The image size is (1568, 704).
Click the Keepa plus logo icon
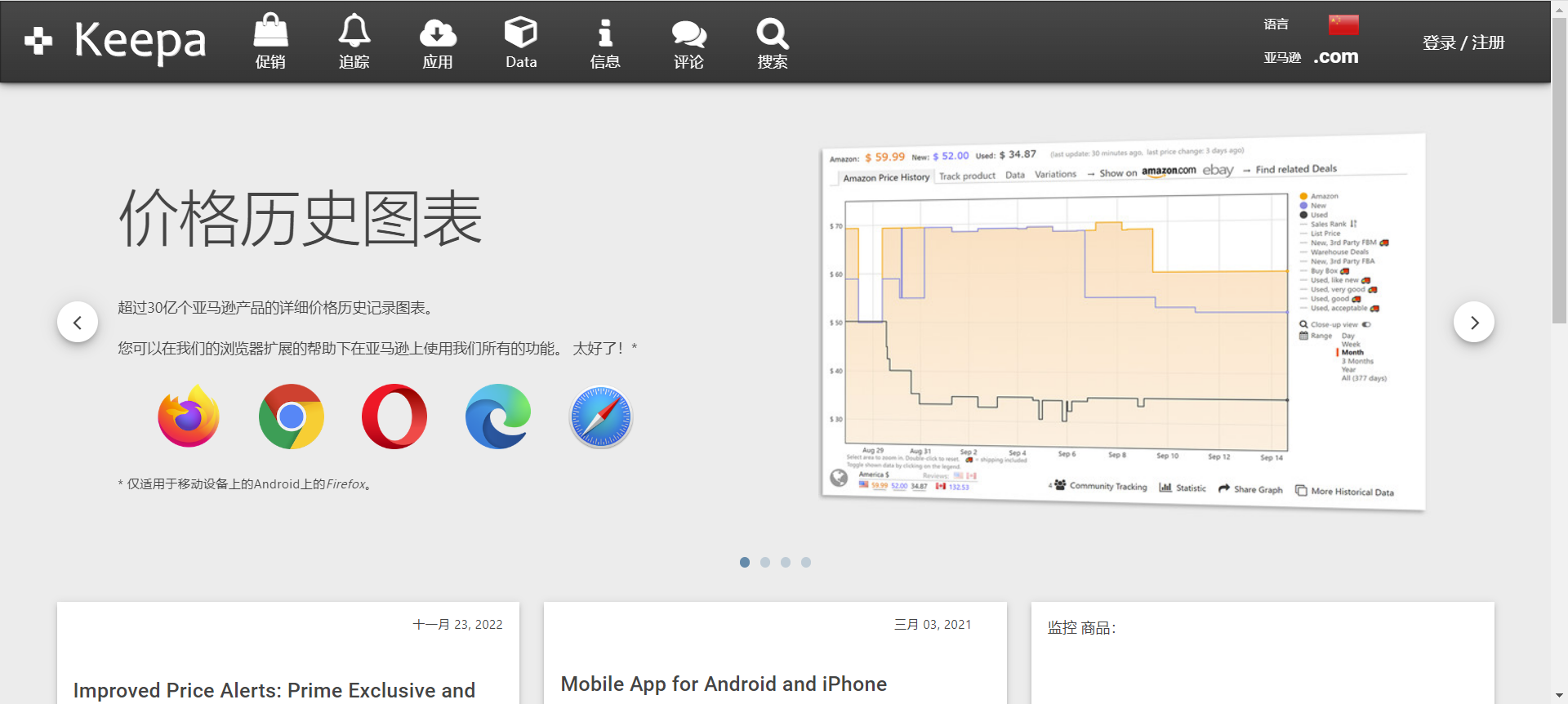tap(38, 41)
